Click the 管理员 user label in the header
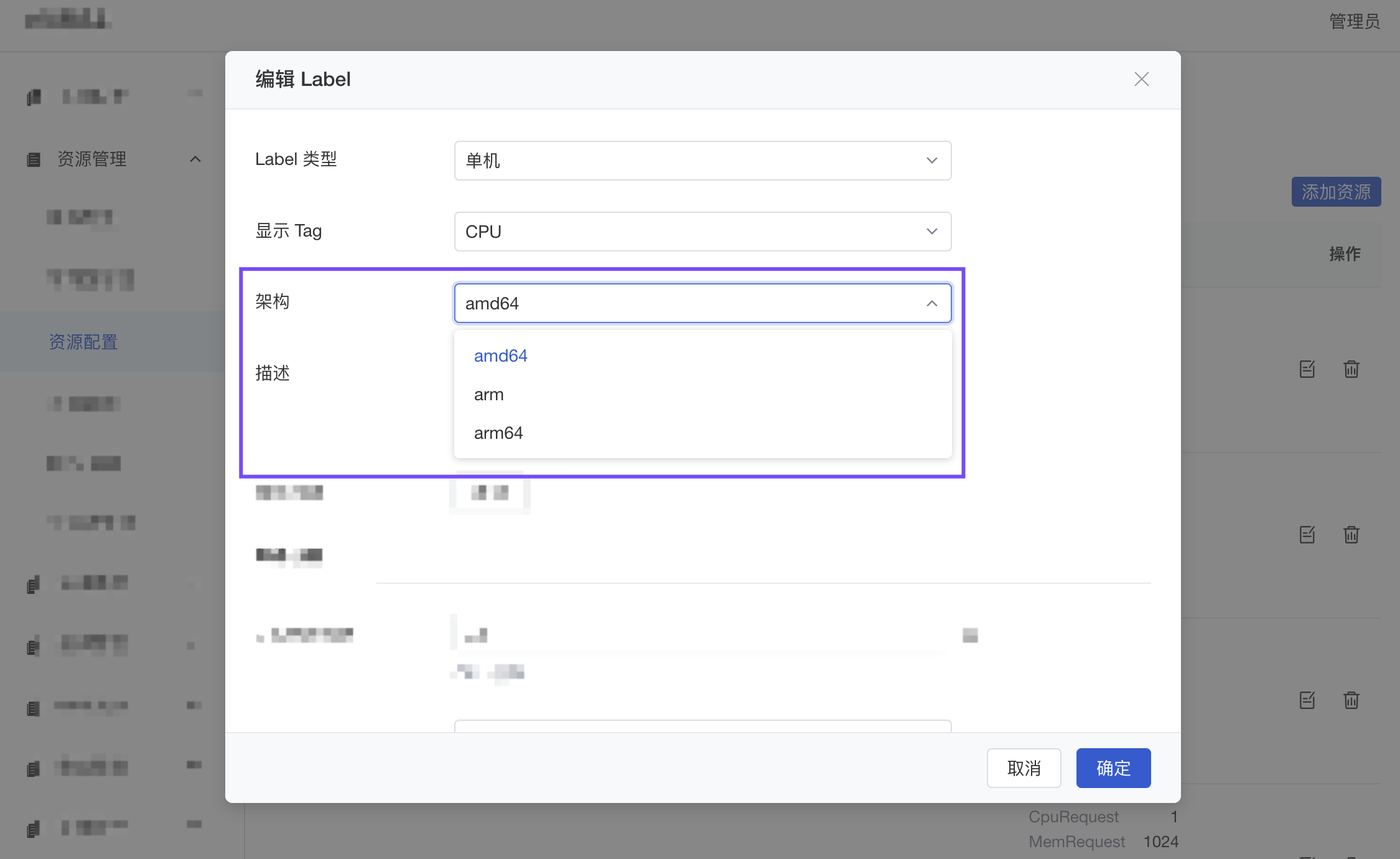This screenshot has width=1400, height=859. point(1355,21)
